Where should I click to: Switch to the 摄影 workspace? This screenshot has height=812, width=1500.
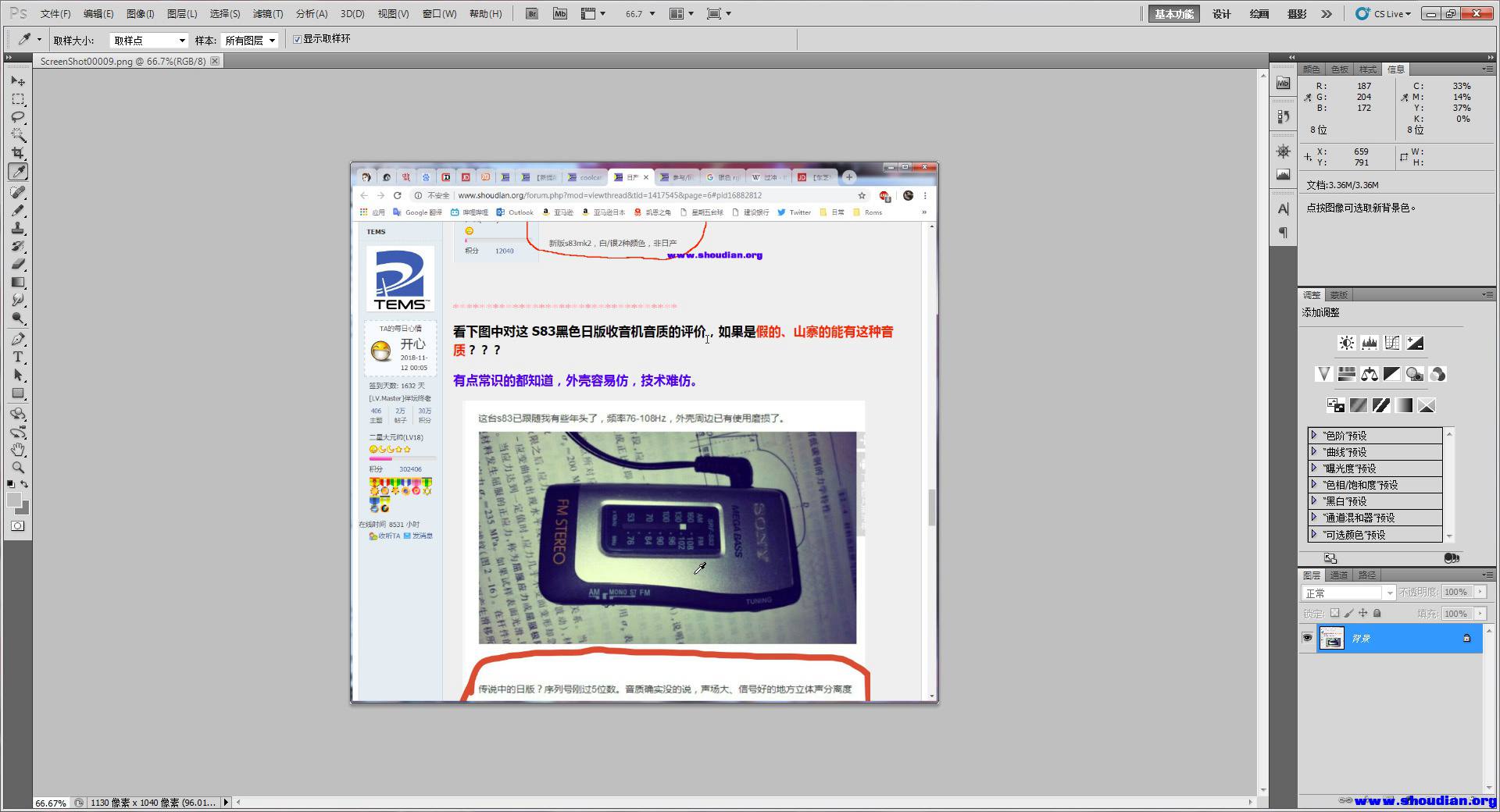(1297, 14)
